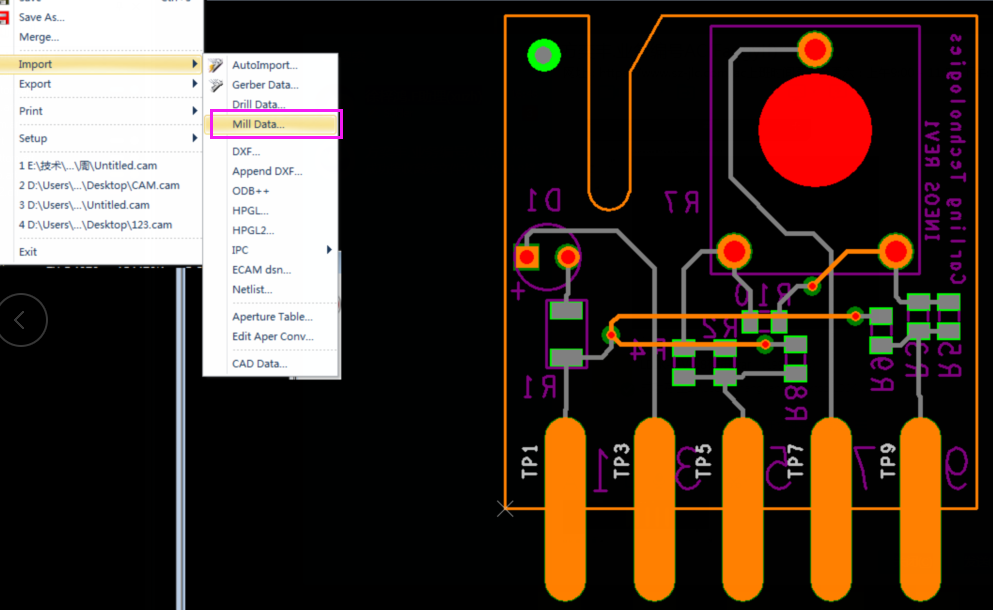993x610 pixels.
Task: Open recent file CAM.cam
Action: [x=99, y=185]
